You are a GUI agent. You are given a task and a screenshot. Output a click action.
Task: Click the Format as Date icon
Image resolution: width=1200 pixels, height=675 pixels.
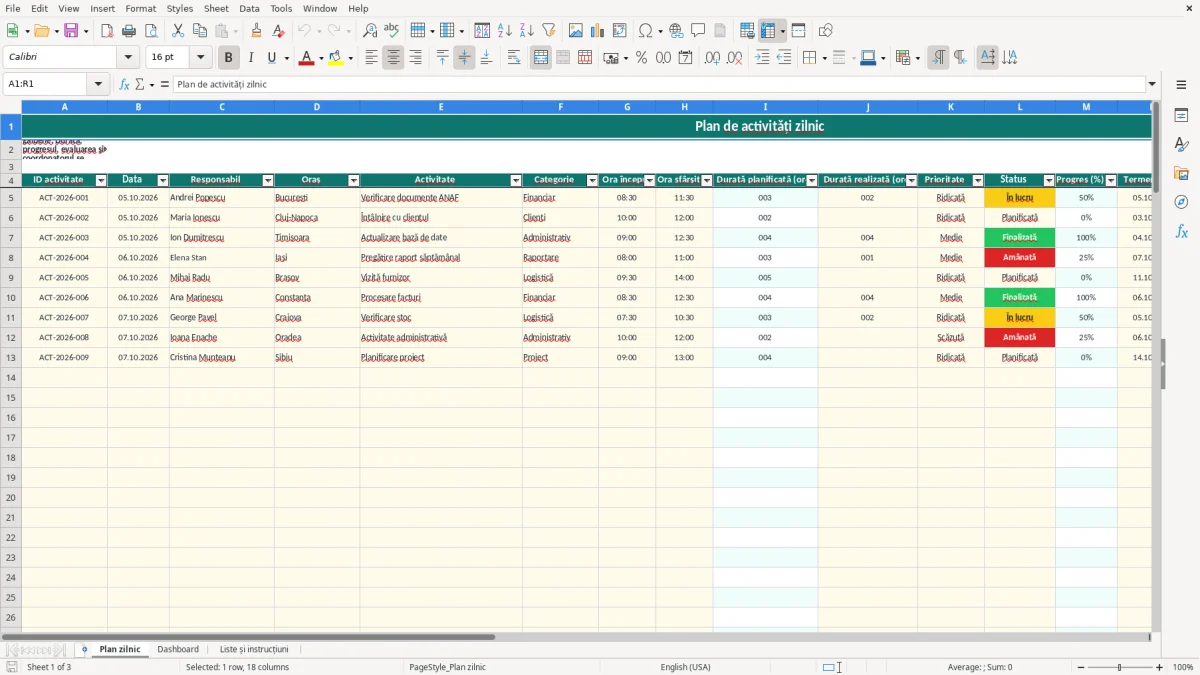pos(685,58)
